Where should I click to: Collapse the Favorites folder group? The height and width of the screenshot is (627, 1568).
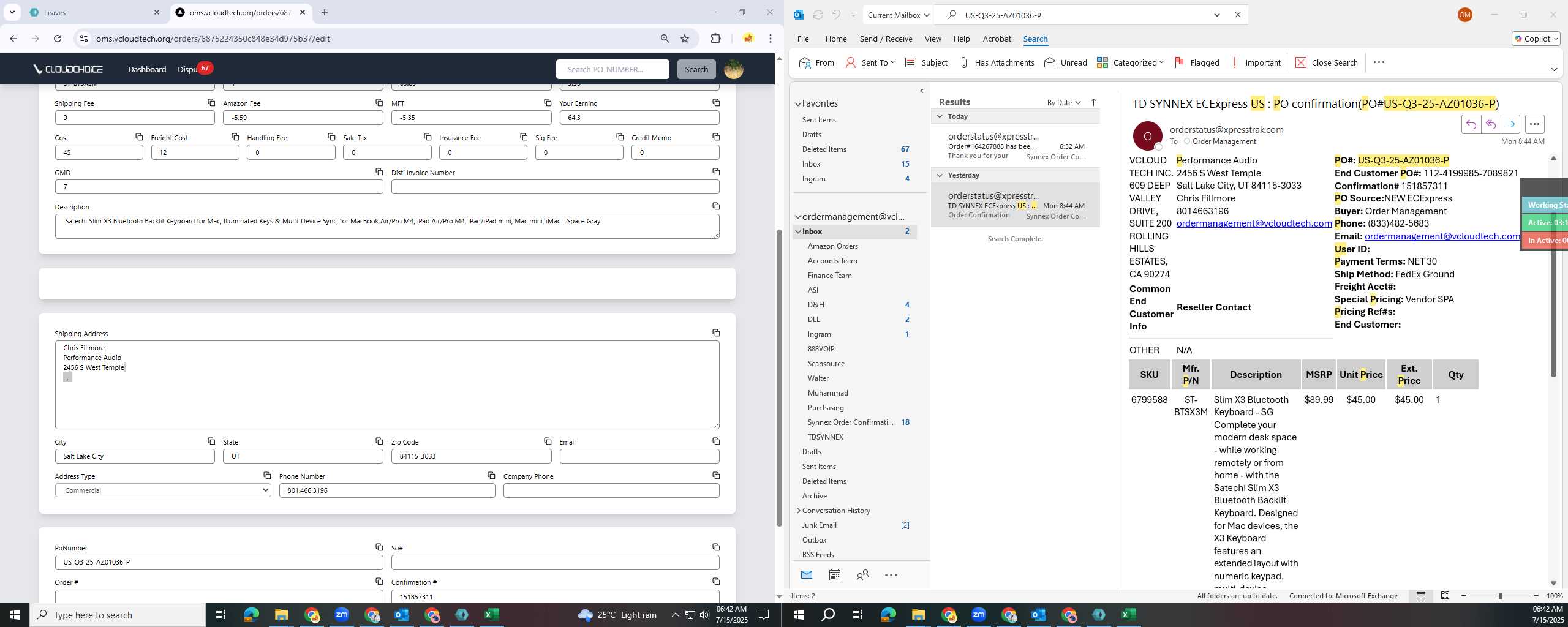click(798, 104)
